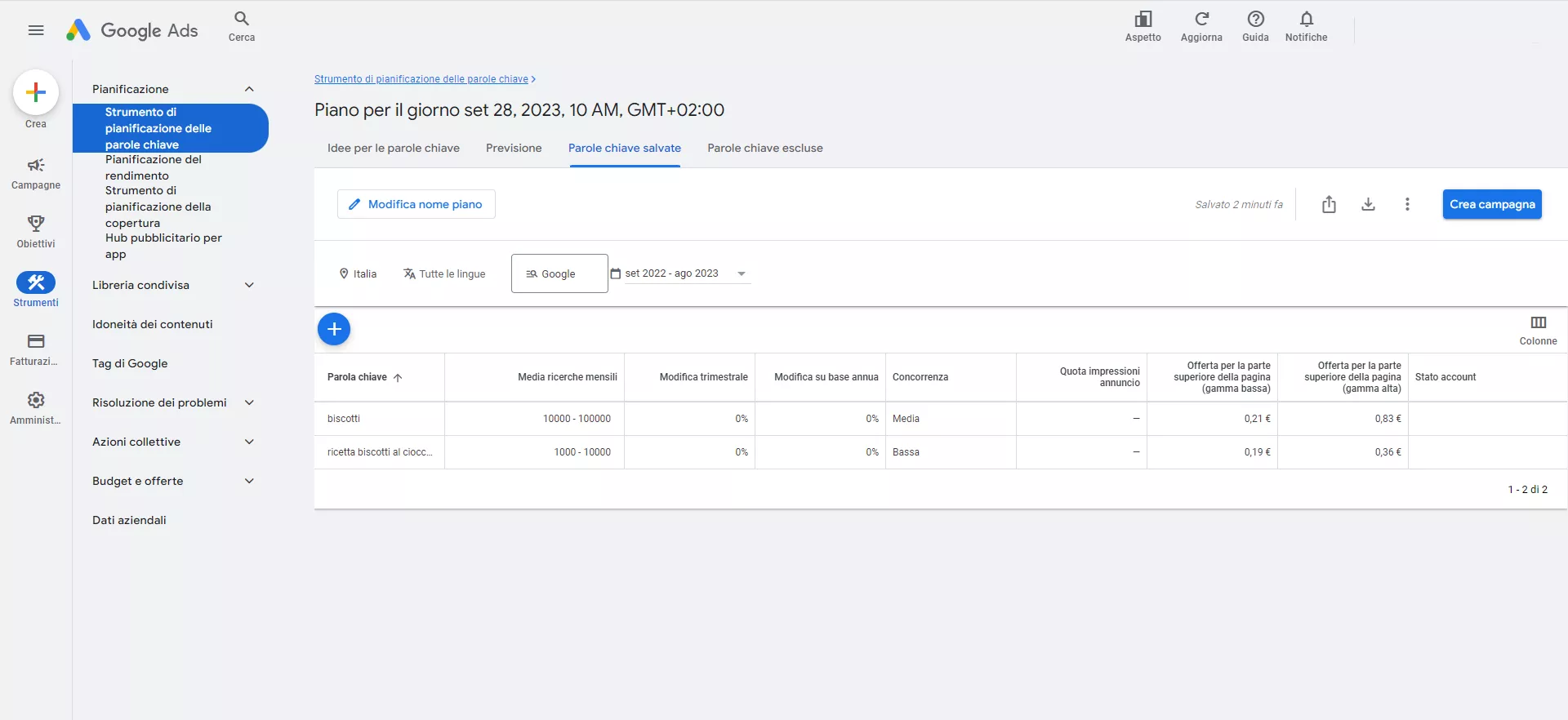Expand the Azioni collettive section
The image size is (1568, 720).
(x=250, y=442)
